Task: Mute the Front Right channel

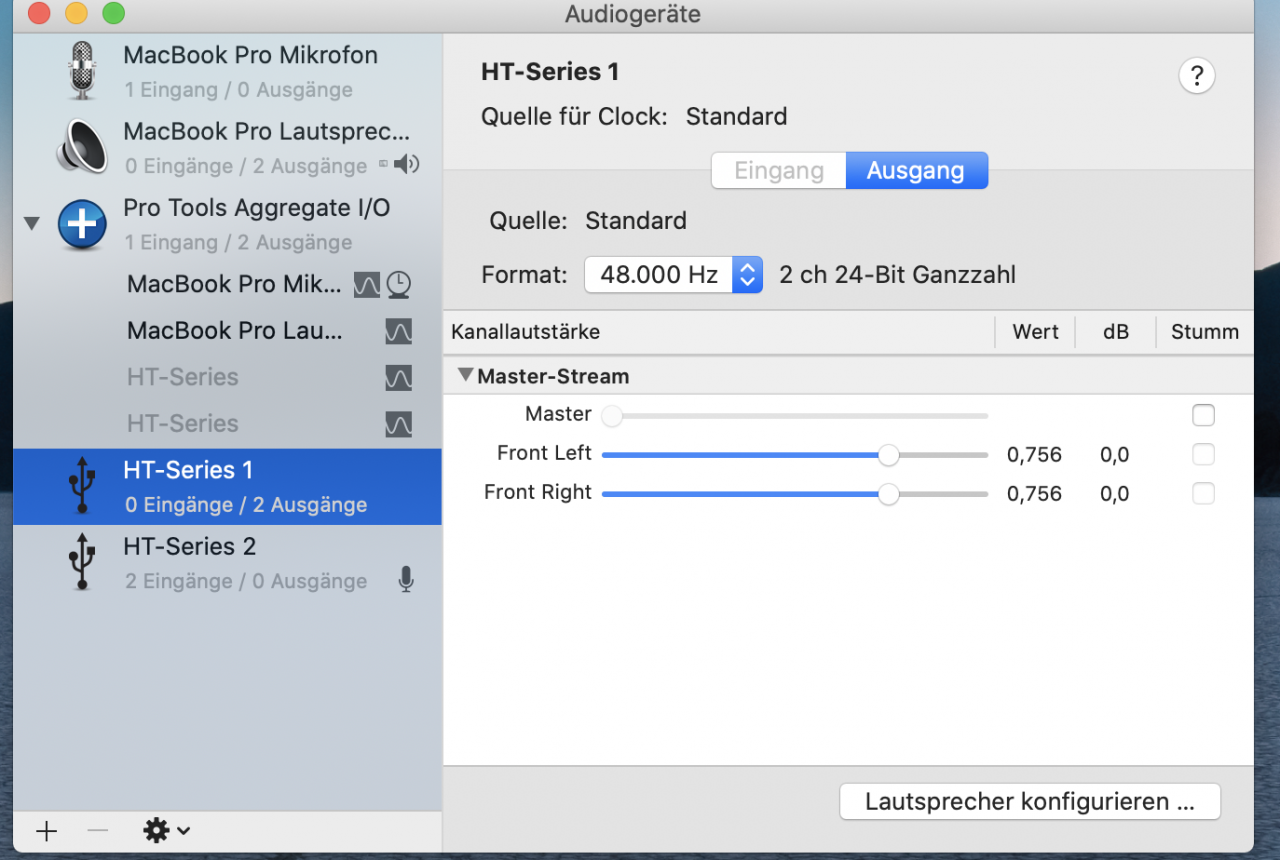Action: [x=1204, y=494]
